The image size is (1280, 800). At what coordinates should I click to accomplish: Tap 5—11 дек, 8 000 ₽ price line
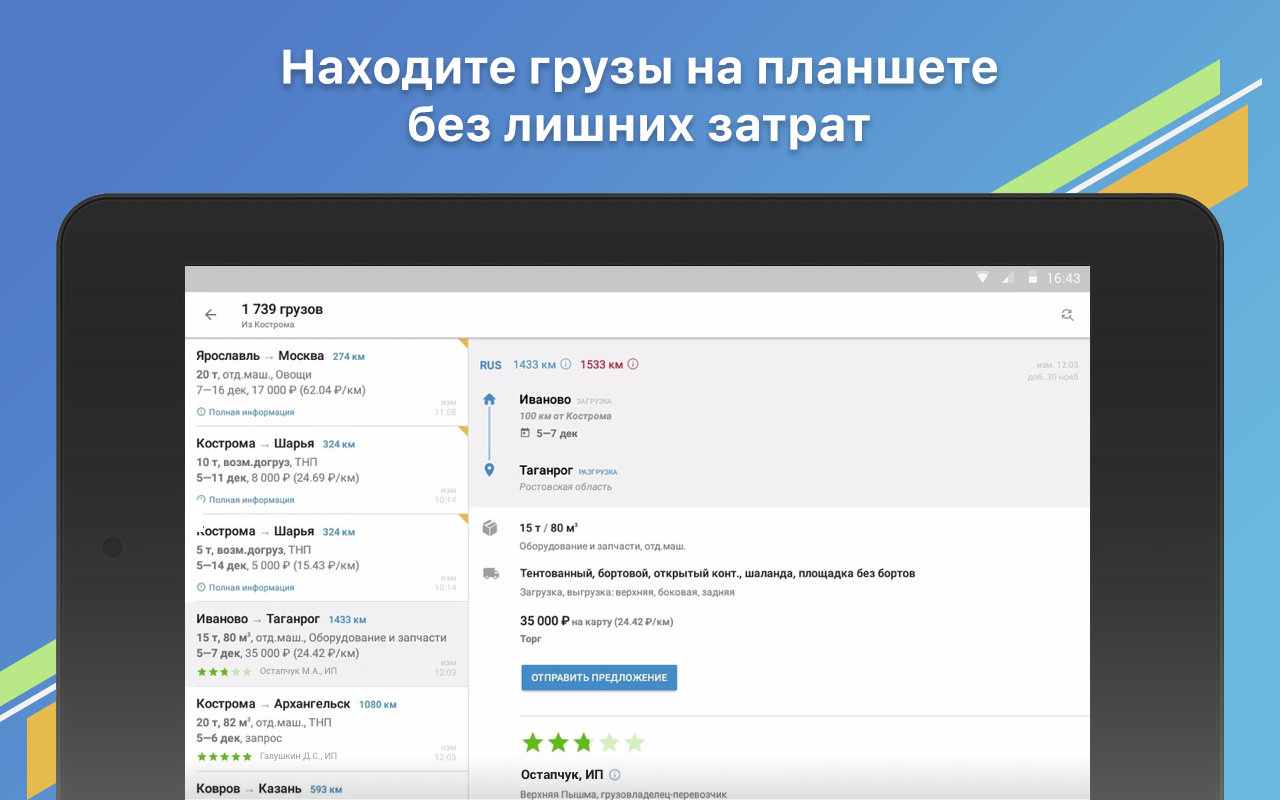[x=278, y=479]
